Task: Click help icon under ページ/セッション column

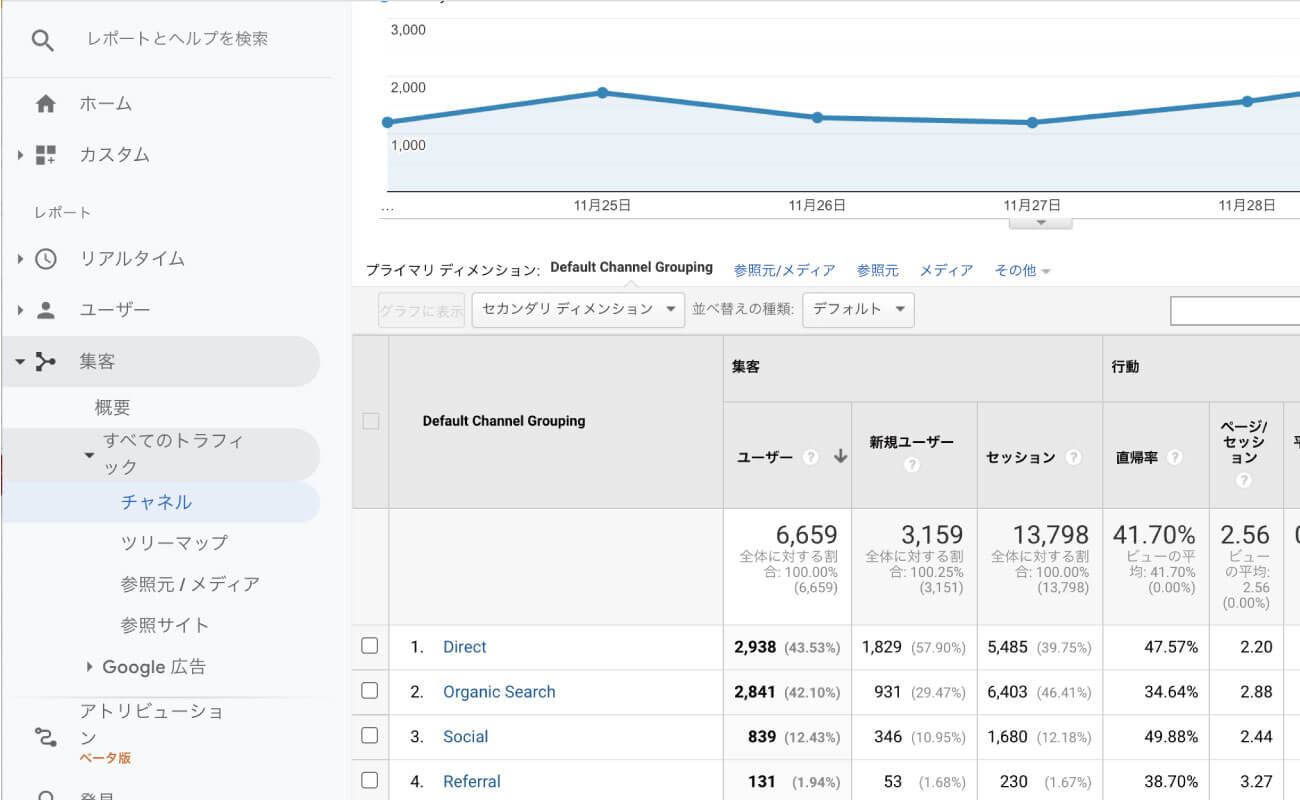Action: (x=1244, y=481)
